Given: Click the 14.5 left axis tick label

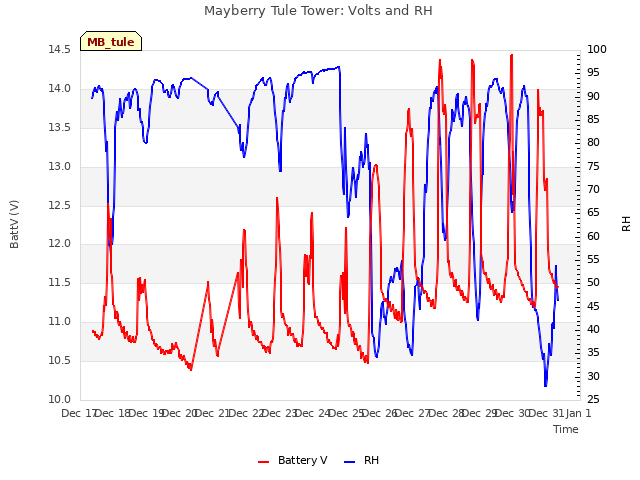Looking at the screenshot, I should click(60, 49).
